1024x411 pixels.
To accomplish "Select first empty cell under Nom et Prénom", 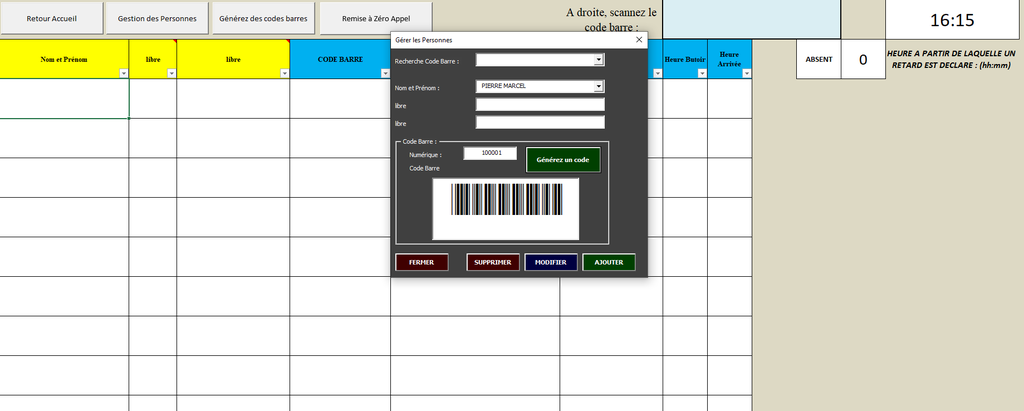I will pos(64,99).
